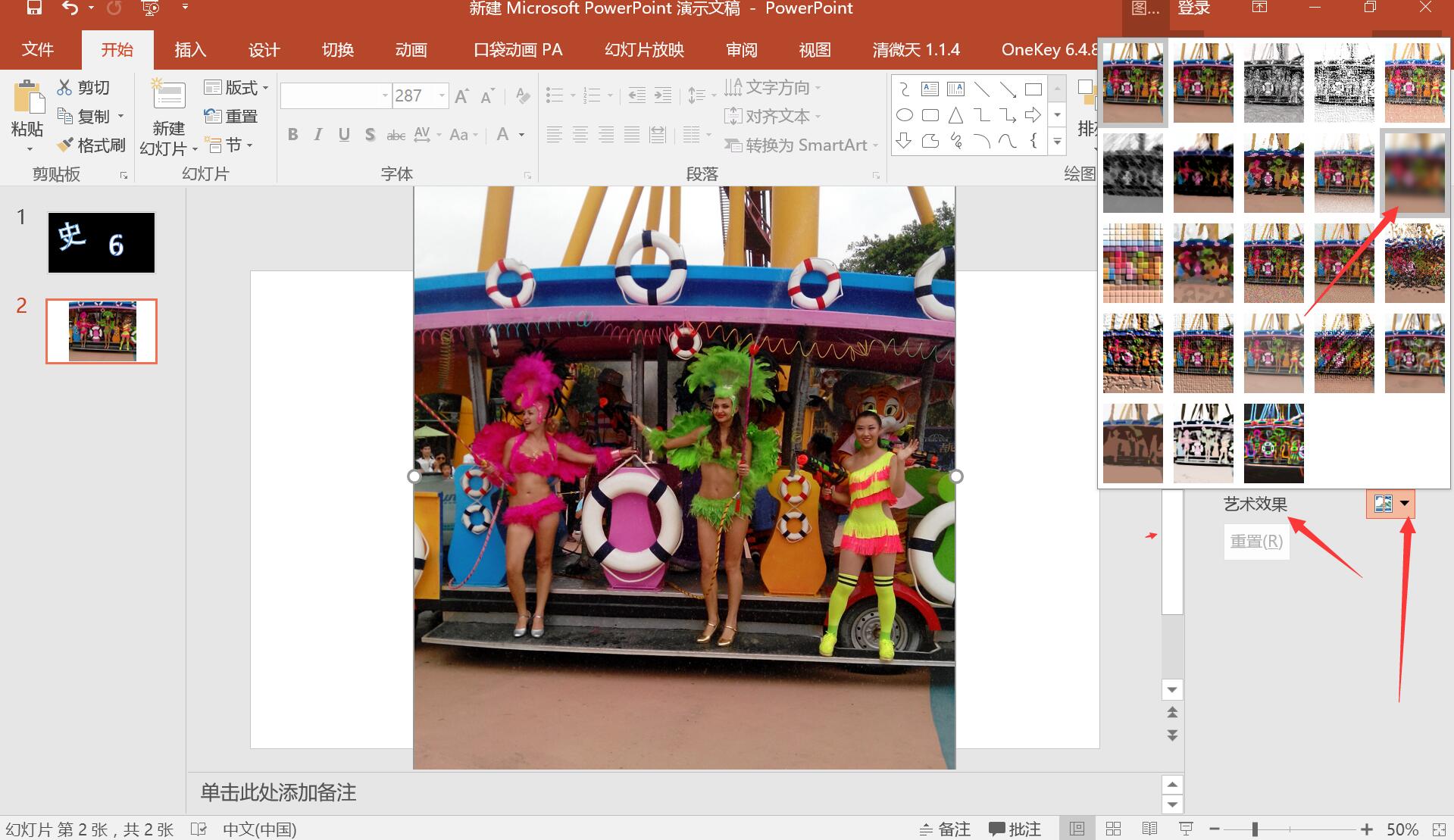The width and height of the screenshot is (1454, 840).
Task: Pick the straight Line shape
Action: pyautogui.click(x=982, y=89)
